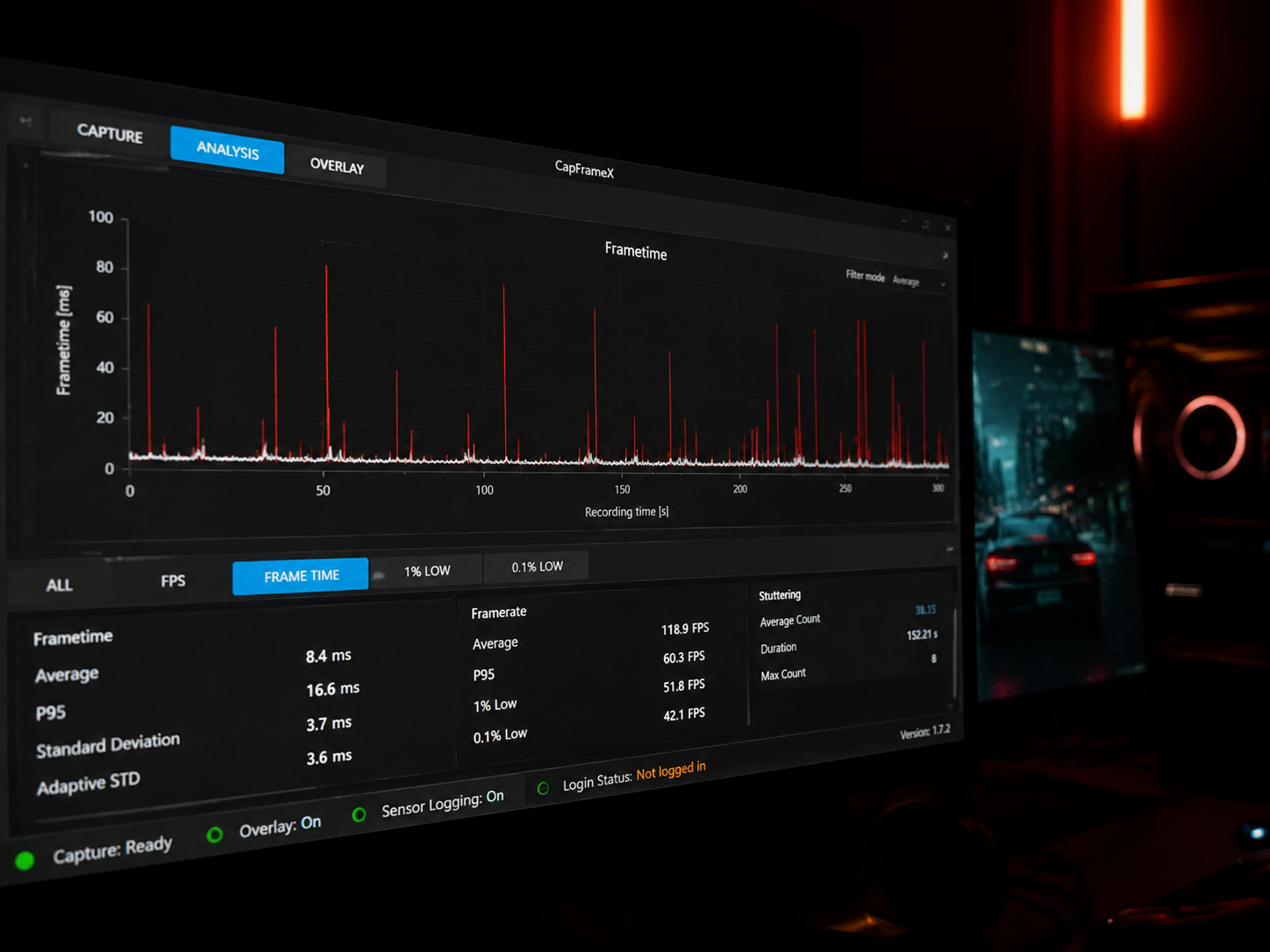1270x952 pixels.
Task: Switch to the FPS statistics tab
Action: (x=173, y=580)
